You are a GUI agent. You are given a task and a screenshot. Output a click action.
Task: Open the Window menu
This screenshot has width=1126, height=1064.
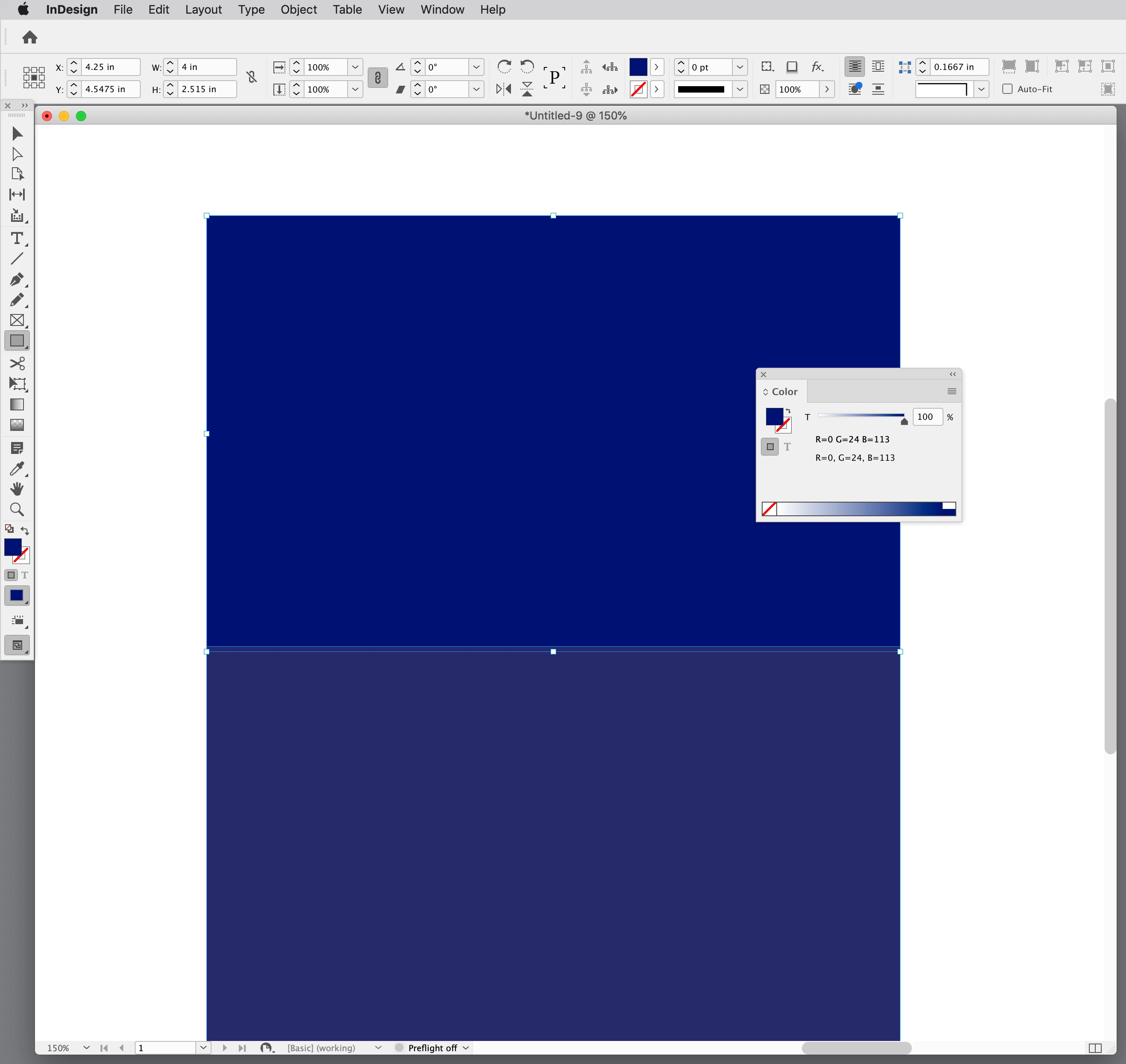(442, 10)
